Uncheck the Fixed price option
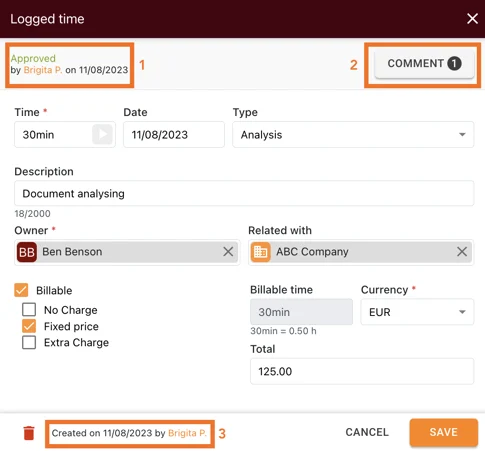The width and height of the screenshot is (485, 451). pos(29,326)
